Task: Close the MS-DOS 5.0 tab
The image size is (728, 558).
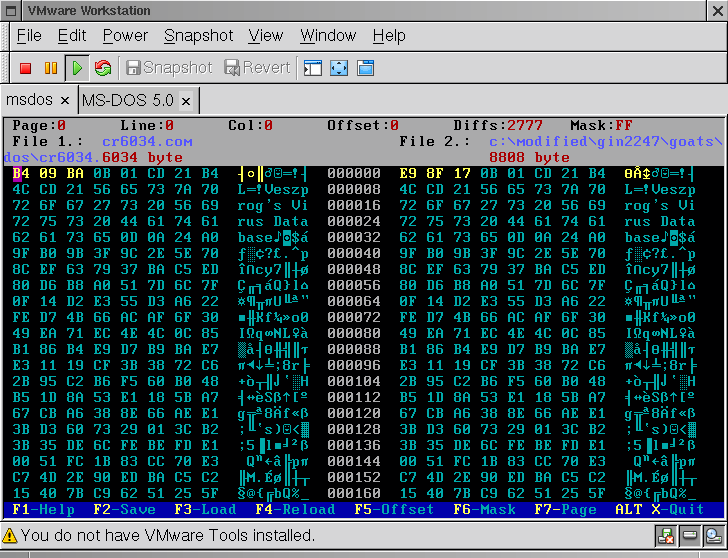Action: pos(186,101)
